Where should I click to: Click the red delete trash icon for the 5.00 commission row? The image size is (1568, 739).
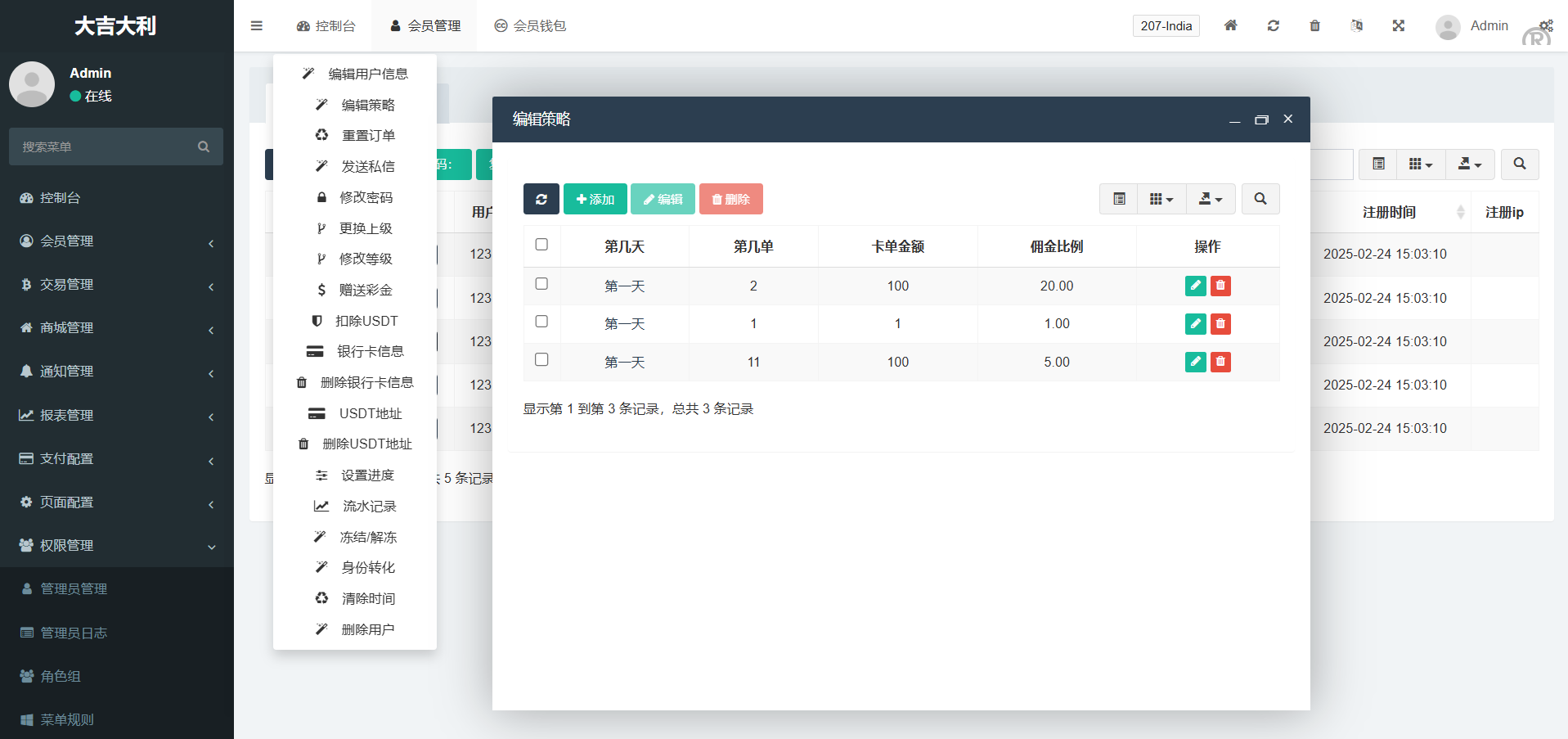pos(1220,362)
